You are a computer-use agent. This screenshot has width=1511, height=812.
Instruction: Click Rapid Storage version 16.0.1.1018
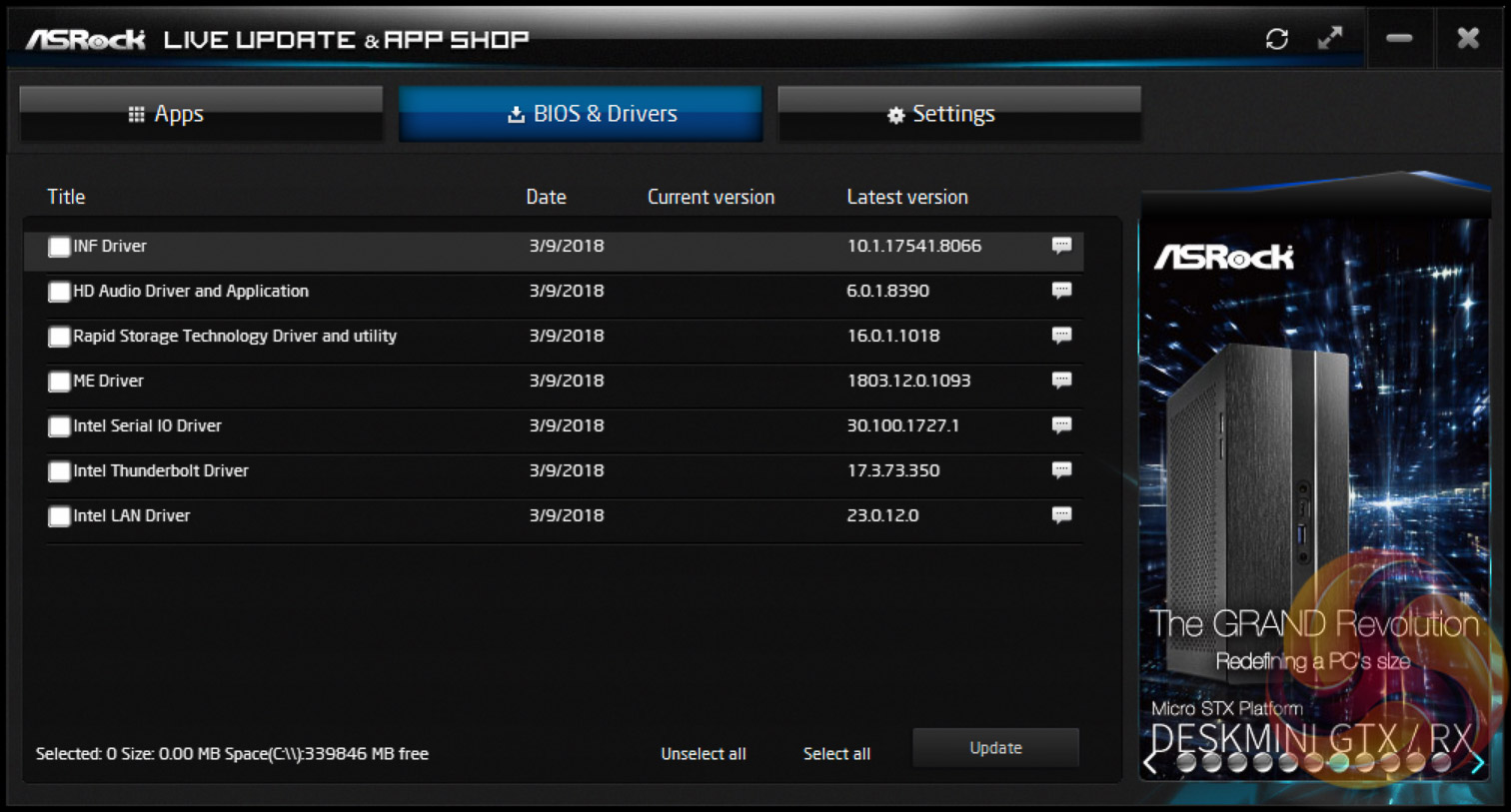[893, 336]
